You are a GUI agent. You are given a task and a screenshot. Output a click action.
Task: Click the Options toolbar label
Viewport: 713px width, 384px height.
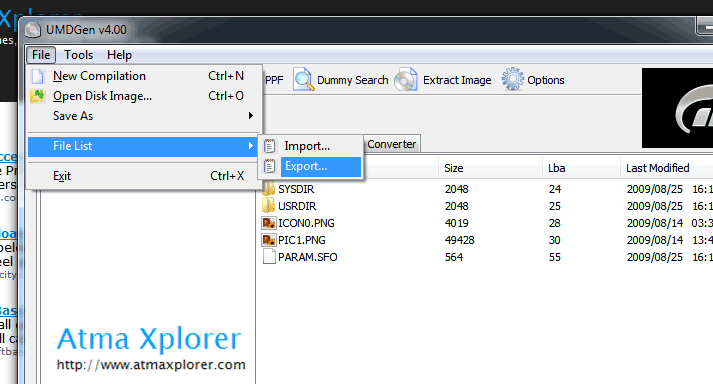546,80
